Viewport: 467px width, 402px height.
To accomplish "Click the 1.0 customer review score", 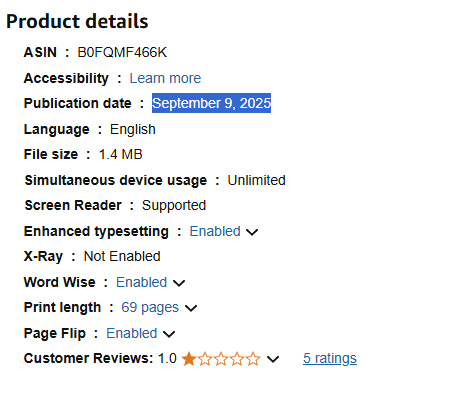I will pos(167,358).
